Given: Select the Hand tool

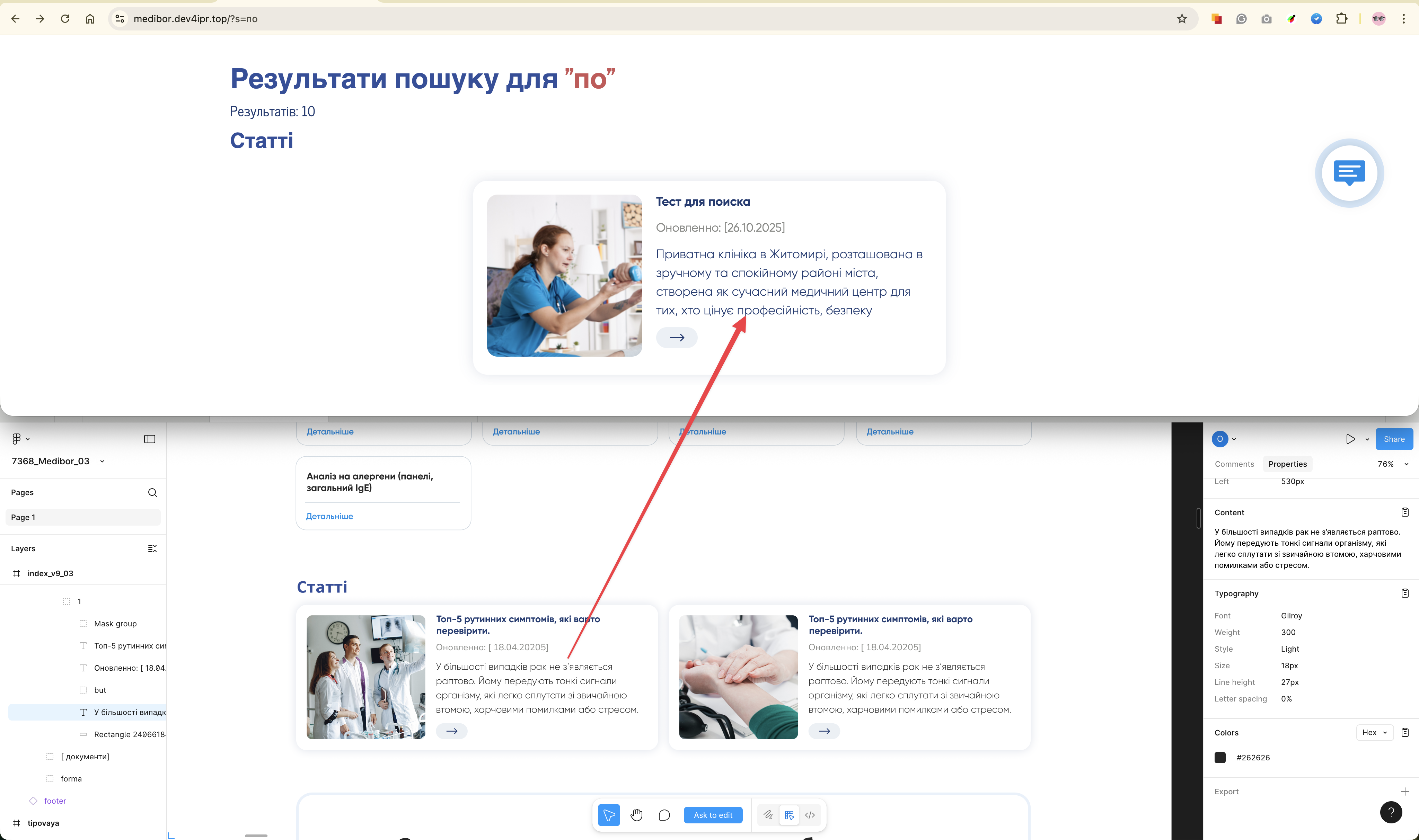Looking at the screenshot, I should click(x=636, y=815).
